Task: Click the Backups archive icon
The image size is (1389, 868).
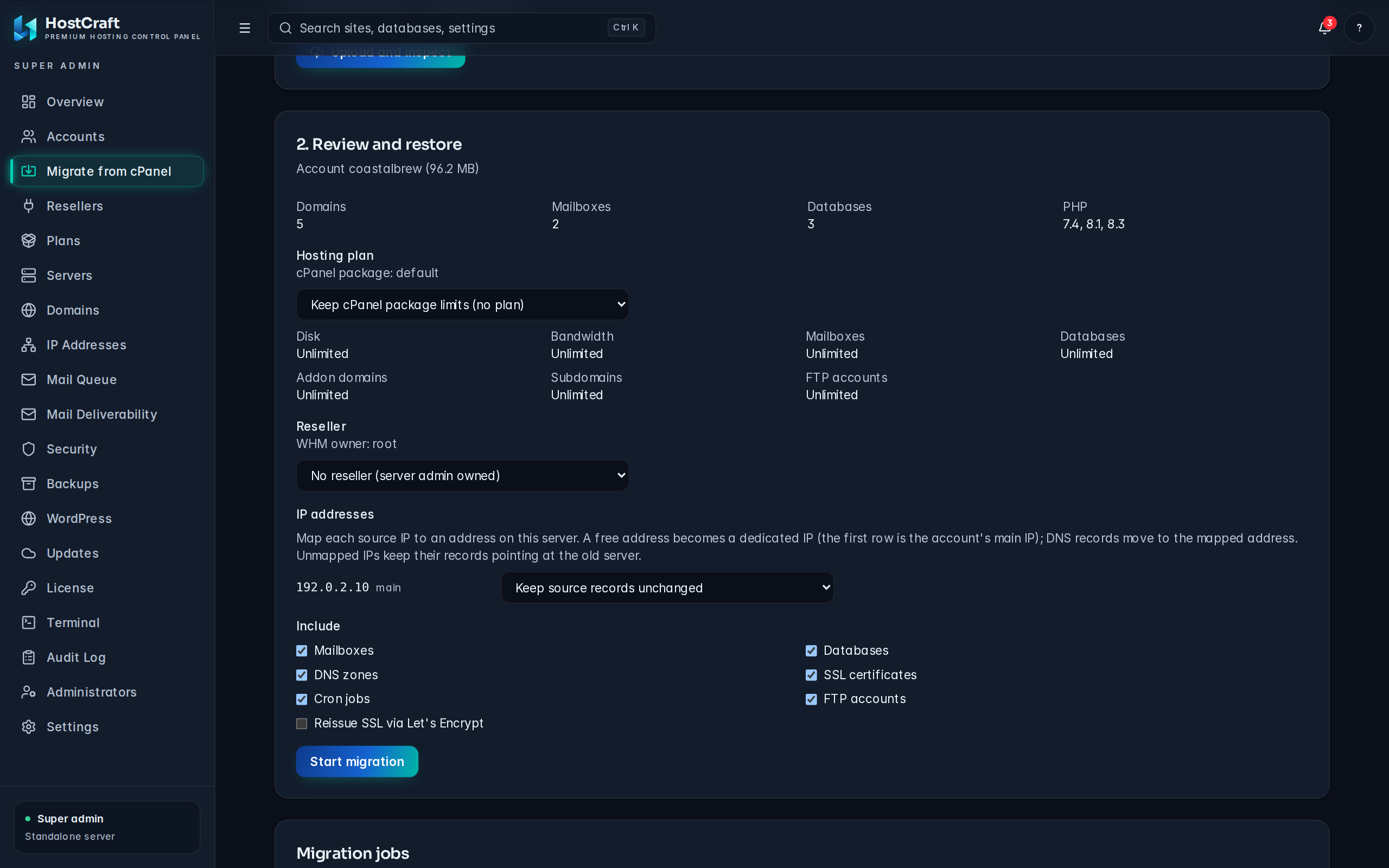Action: (x=29, y=484)
